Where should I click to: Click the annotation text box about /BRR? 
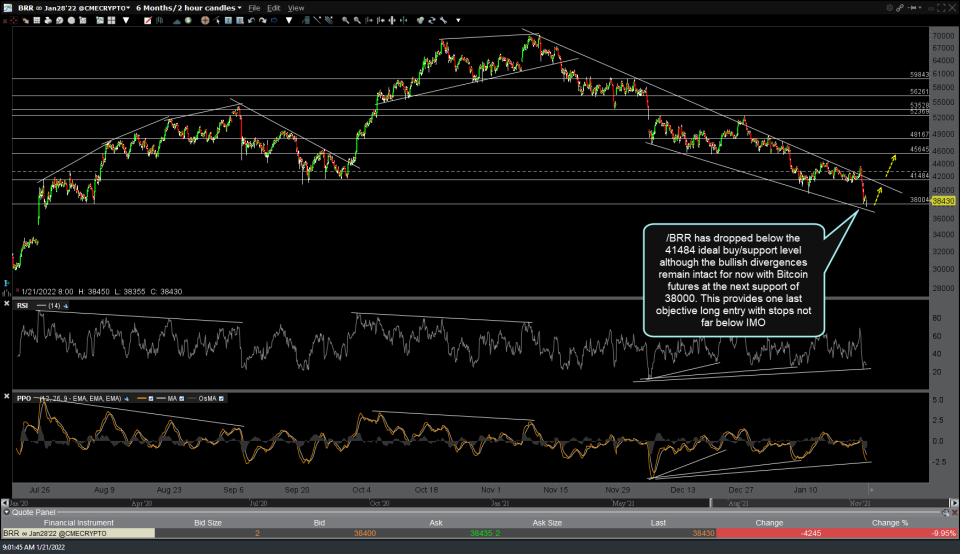pyautogui.click(x=732, y=279)
